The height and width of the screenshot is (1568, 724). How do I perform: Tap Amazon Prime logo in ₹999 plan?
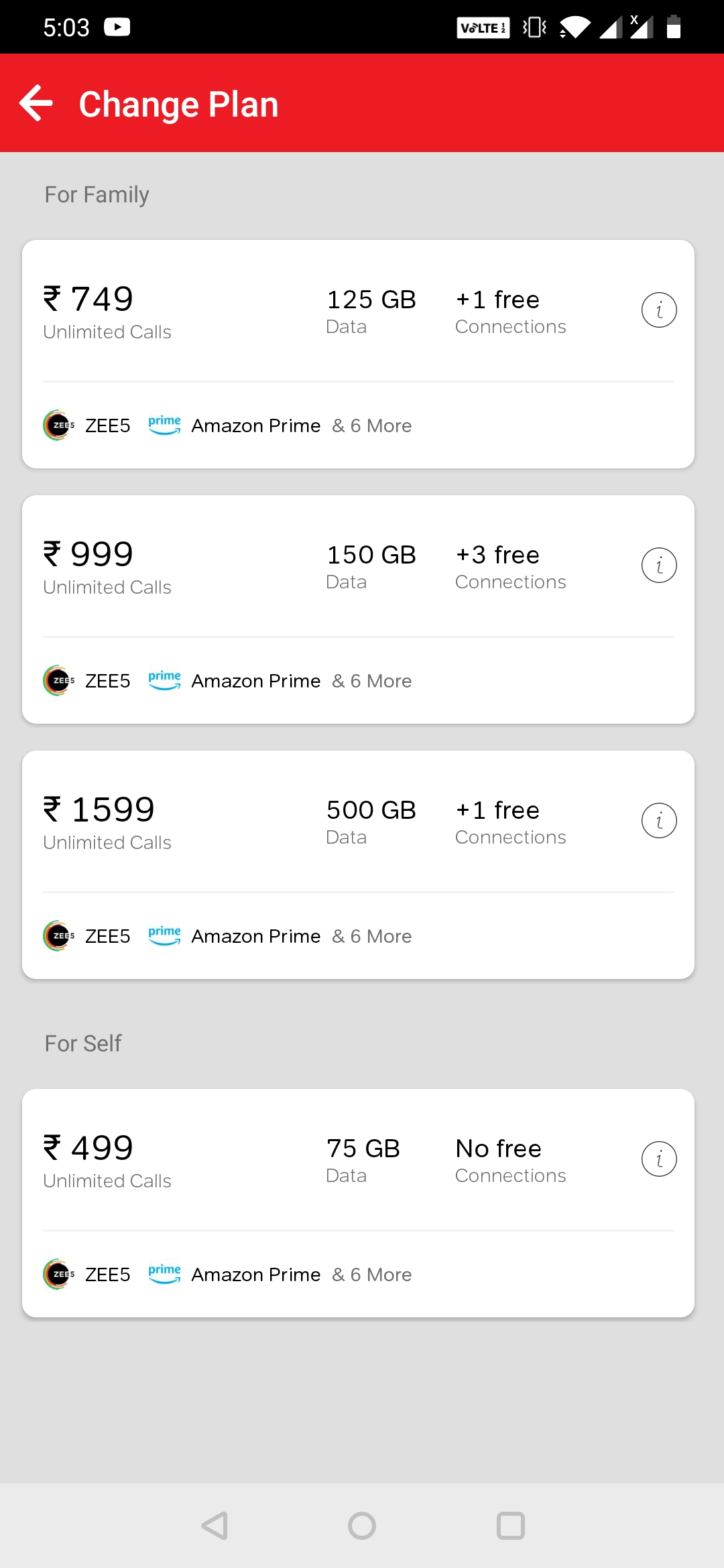(164, 681)
